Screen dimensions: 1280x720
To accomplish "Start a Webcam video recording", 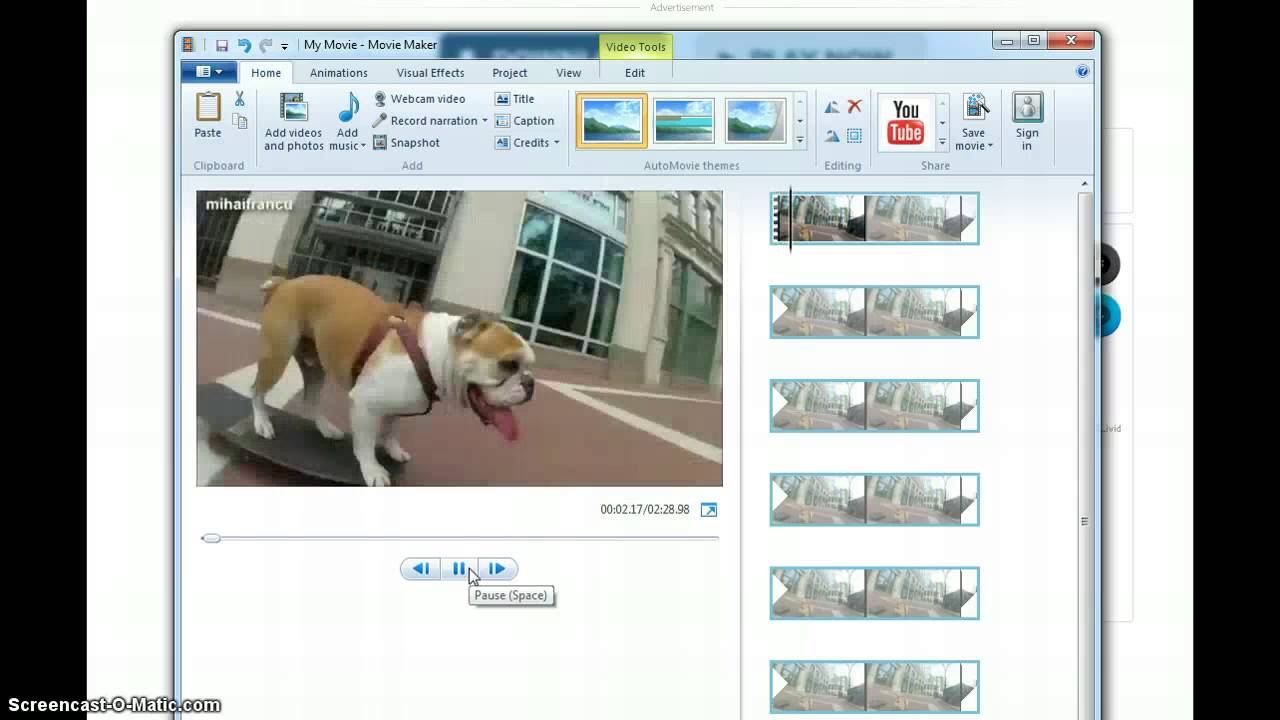I will point(419,99).
